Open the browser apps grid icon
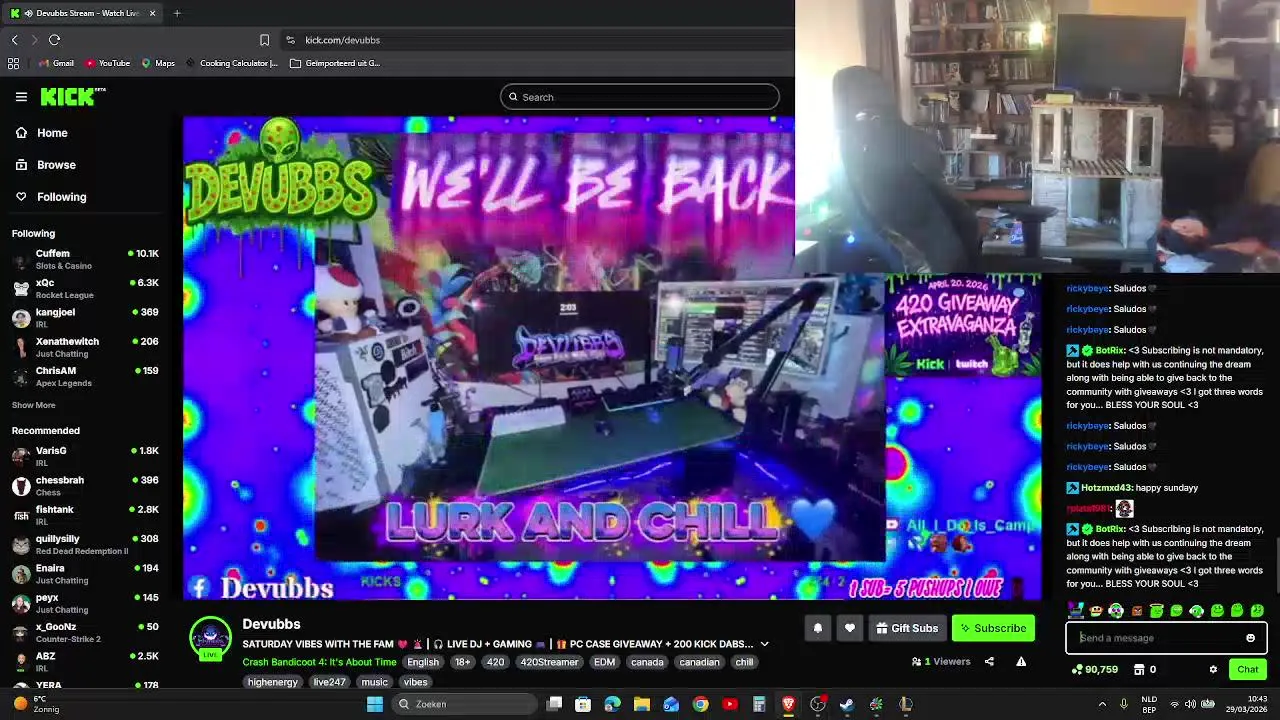Screen dimensions: 1280x720 click(13, 63)
